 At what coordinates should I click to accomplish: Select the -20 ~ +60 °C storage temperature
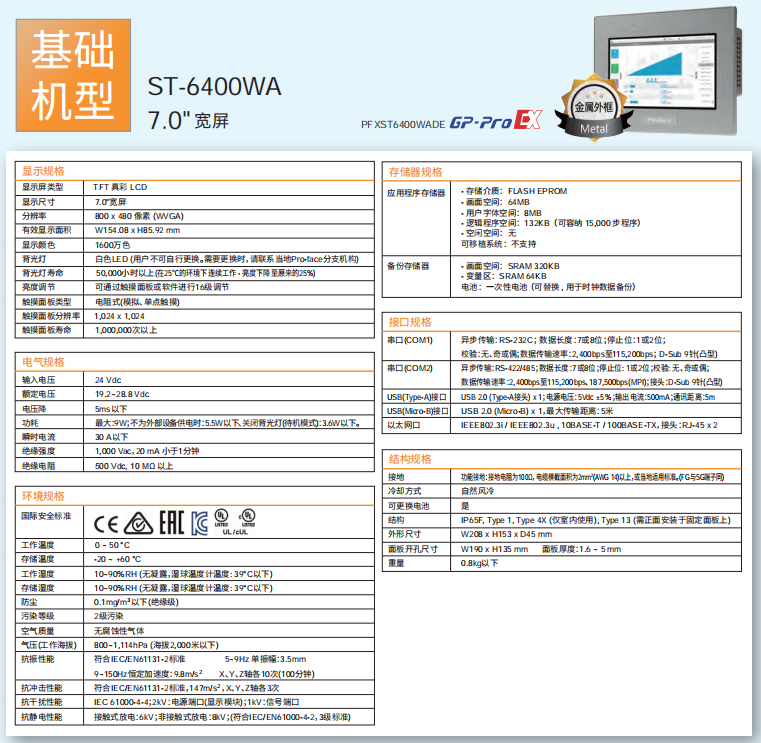[x=117, y=559]
